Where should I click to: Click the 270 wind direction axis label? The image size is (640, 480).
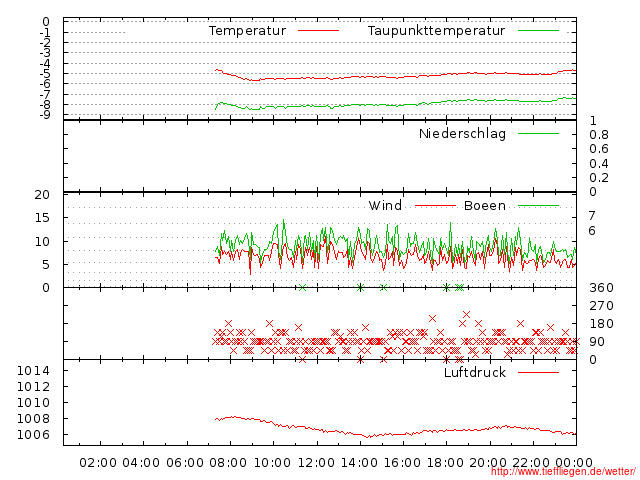pyautogui.click(x=601, y=306)
